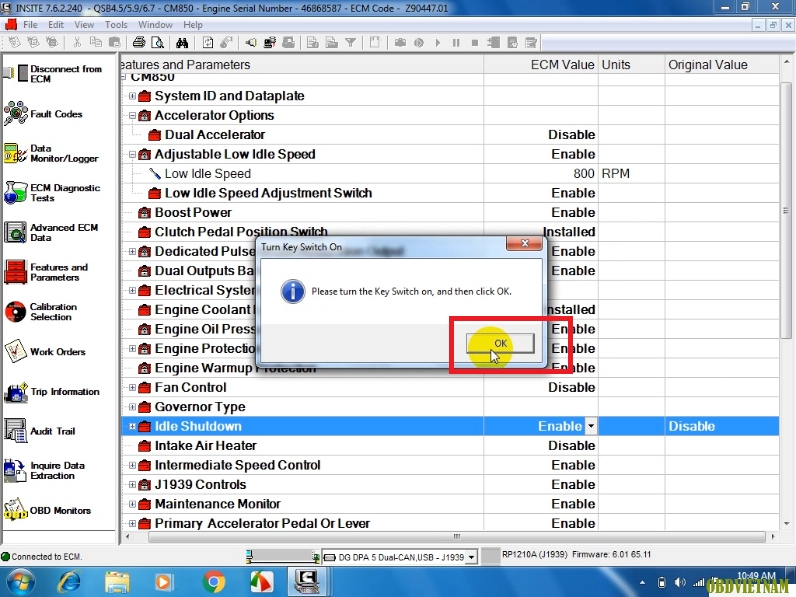Click Disconnect from ECM icon

tap(16, 74)
